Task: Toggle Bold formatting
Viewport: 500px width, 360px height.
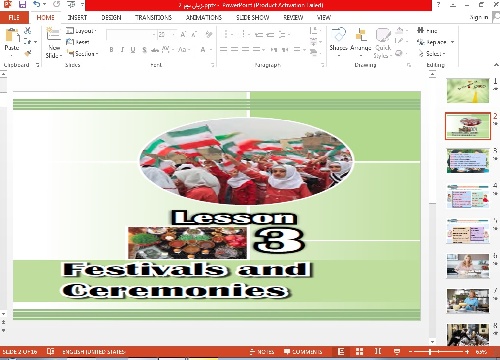Action: click(111, 50)
